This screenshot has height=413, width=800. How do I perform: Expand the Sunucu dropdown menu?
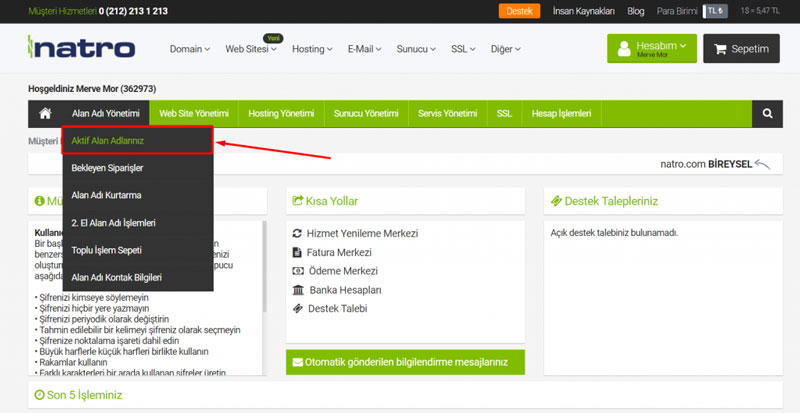(416, 49)
